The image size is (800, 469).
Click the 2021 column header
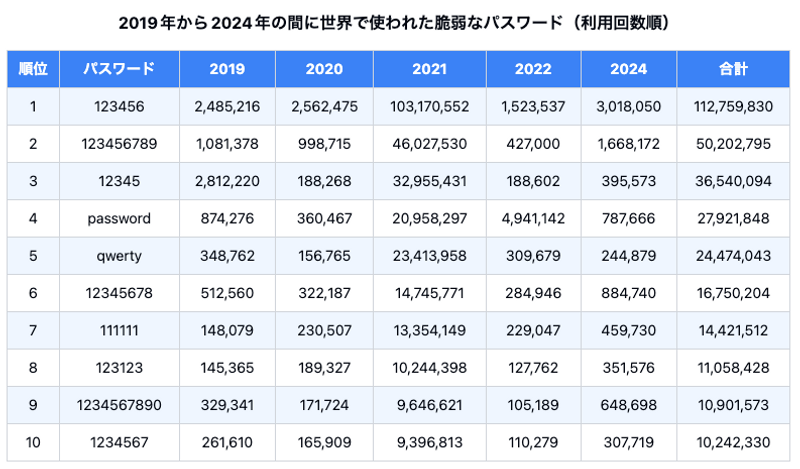click(430, 69)
